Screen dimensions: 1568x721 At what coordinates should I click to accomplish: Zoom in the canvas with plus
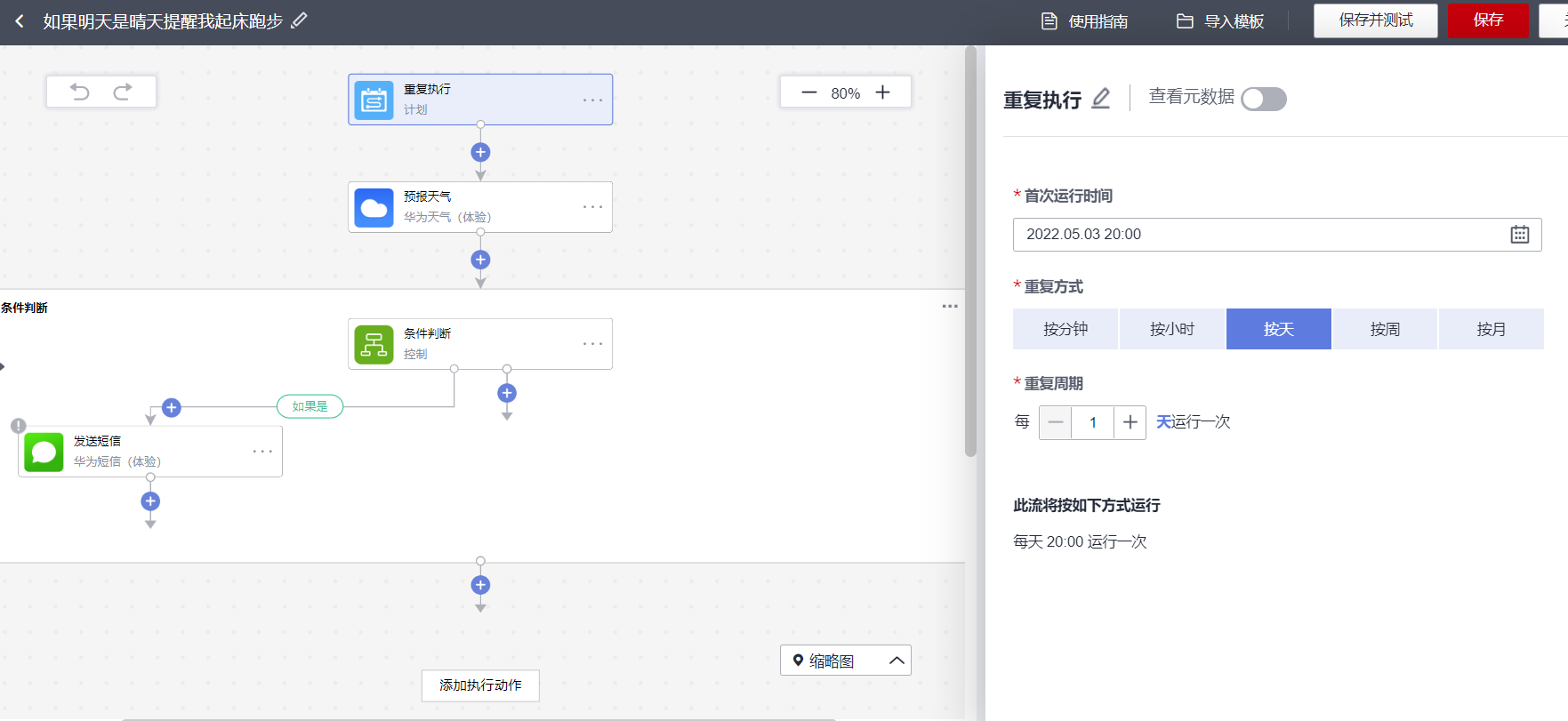coord(882,92)
